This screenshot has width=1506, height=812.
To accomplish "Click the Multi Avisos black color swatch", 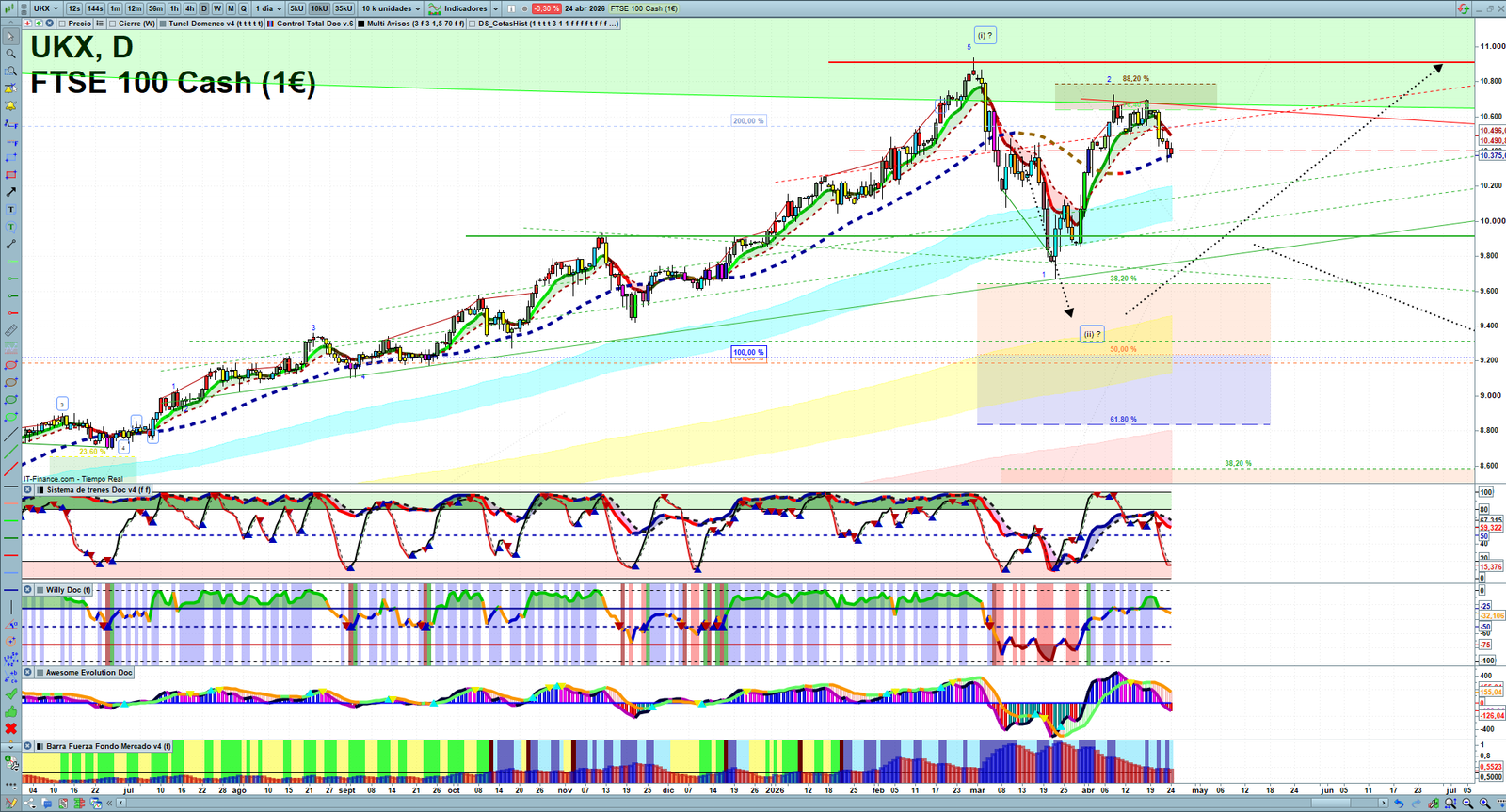I will pos(361,24).
